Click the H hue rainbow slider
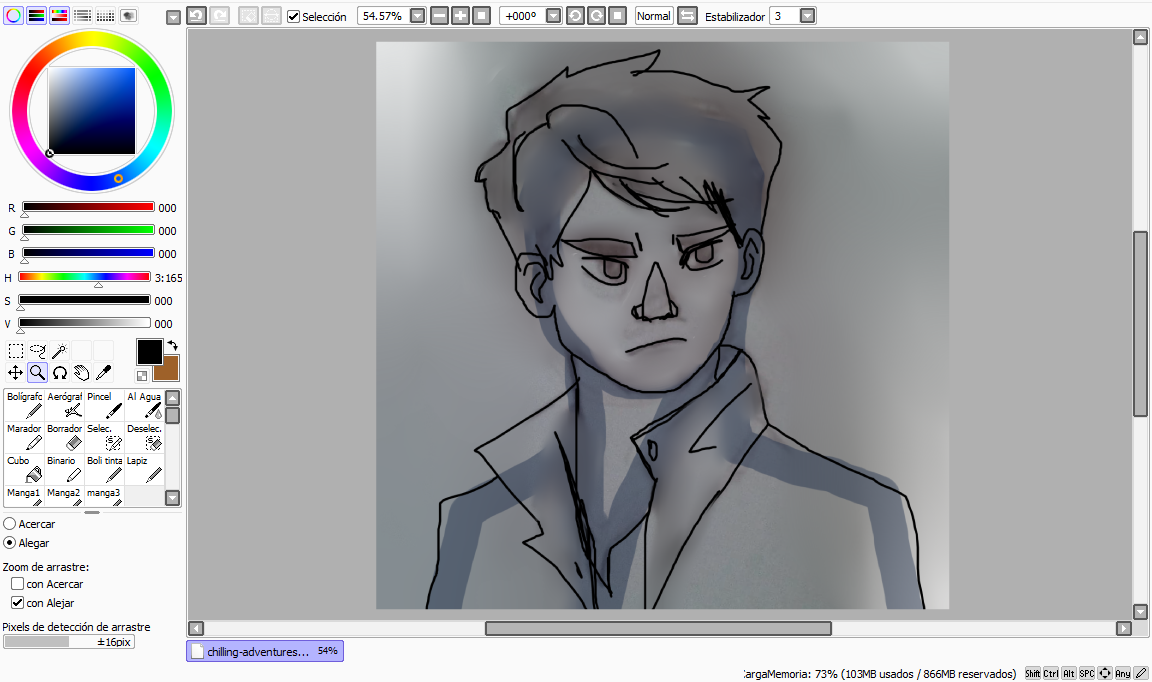Screen dimensions: 1152x682 (84, 277)
